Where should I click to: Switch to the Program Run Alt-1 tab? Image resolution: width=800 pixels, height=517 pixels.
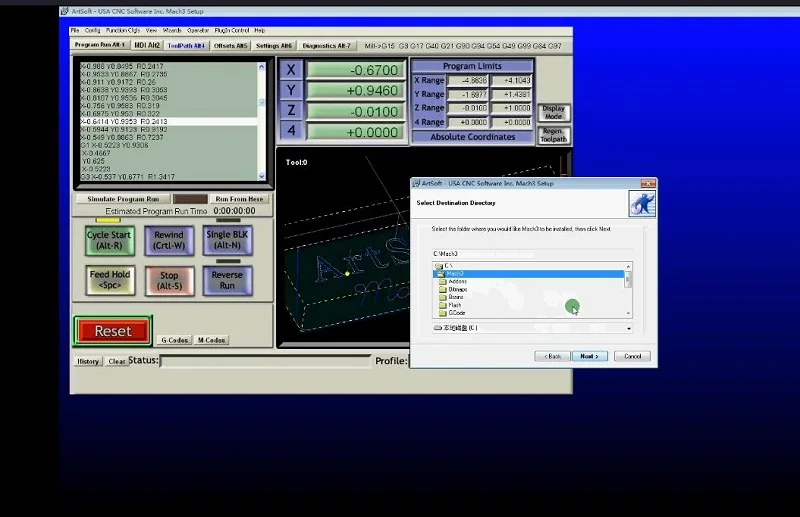[100, 45]
